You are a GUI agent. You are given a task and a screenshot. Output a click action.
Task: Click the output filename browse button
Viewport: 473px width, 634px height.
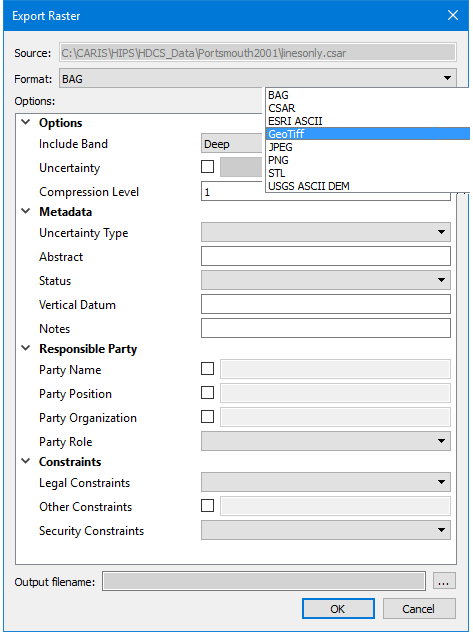tap(444, 581)
